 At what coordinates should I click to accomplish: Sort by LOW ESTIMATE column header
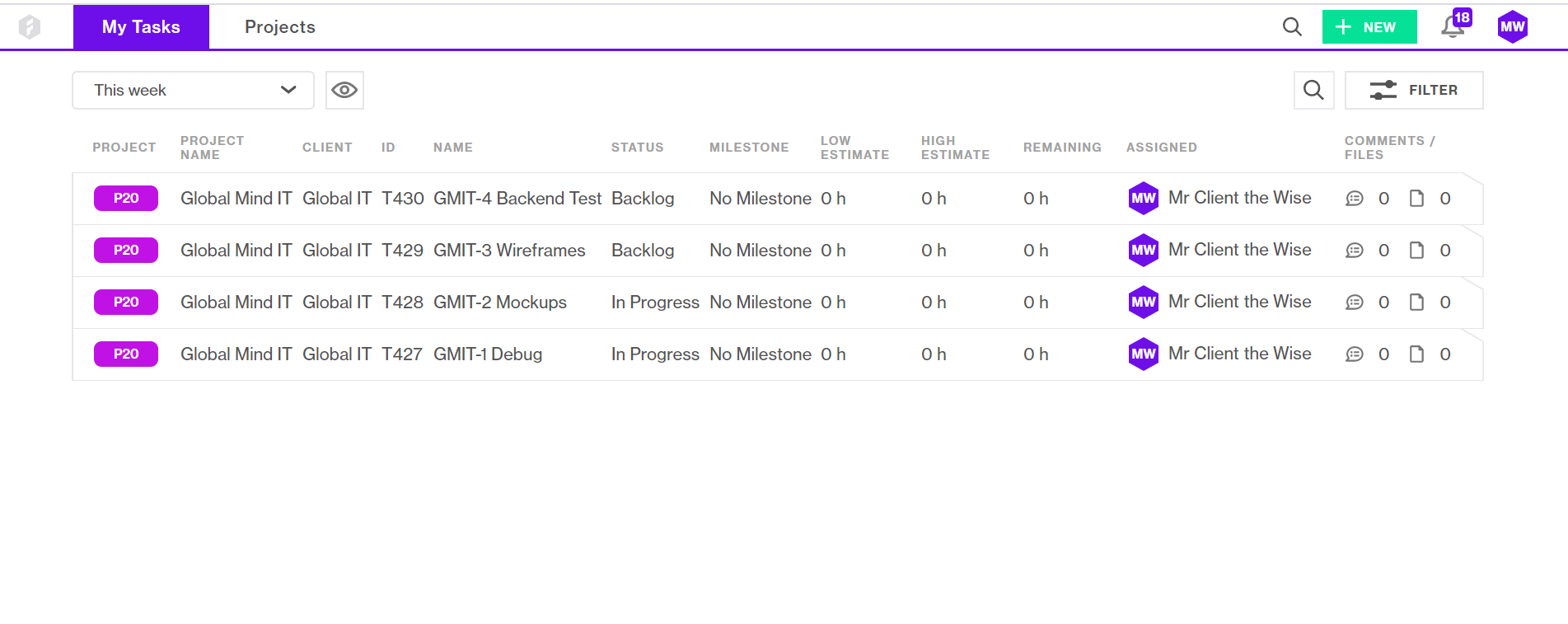854,148
